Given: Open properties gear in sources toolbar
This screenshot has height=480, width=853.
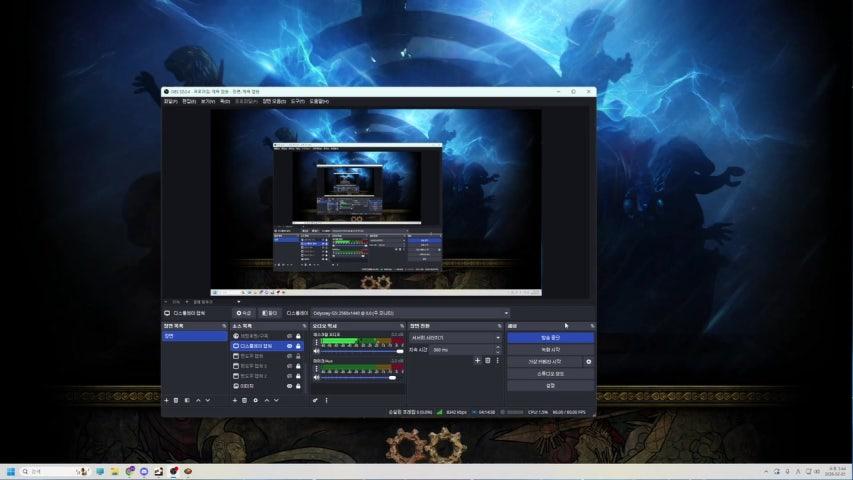Looking at the screenshot, I should coord(255,400).
